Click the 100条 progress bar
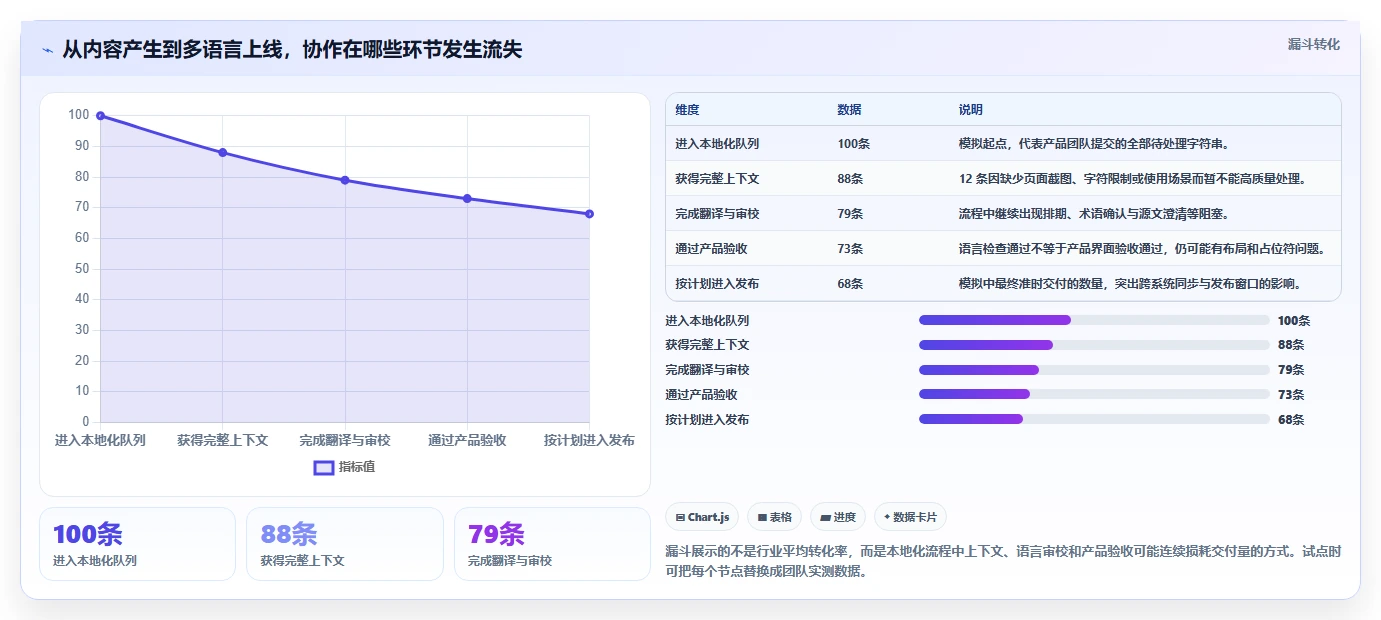Image resolution: width=1381 pixels, height=620 pixels. pos(1094,320)
